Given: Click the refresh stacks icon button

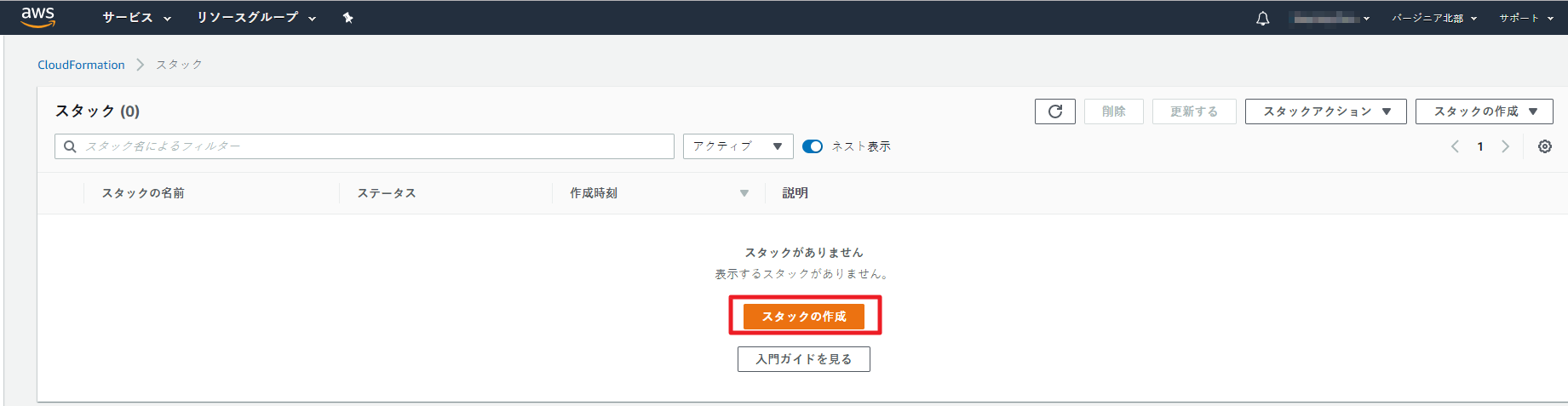Looking at the screenshot, I should click(1054, 112).
